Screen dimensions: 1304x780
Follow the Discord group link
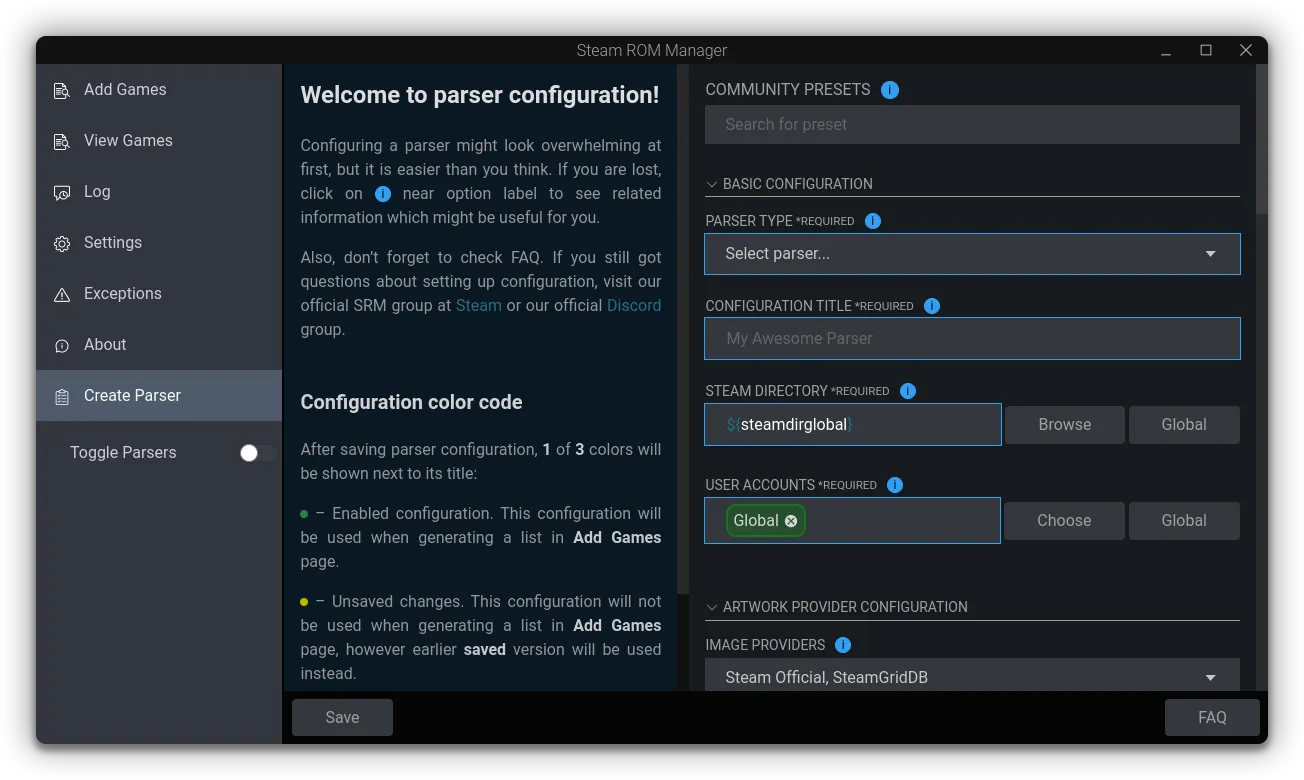pos(634,306)
